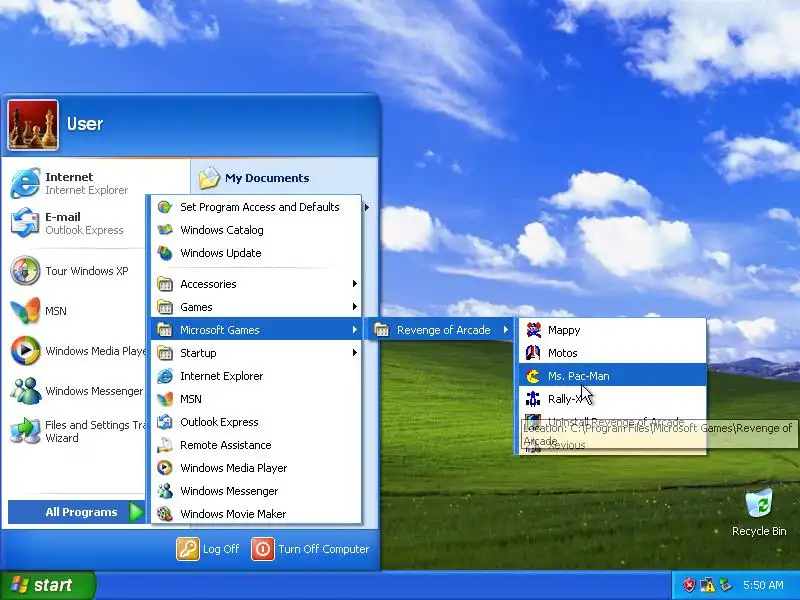The image size is (800, 600).
Task: Click the green start button
Action: [48, 585]
